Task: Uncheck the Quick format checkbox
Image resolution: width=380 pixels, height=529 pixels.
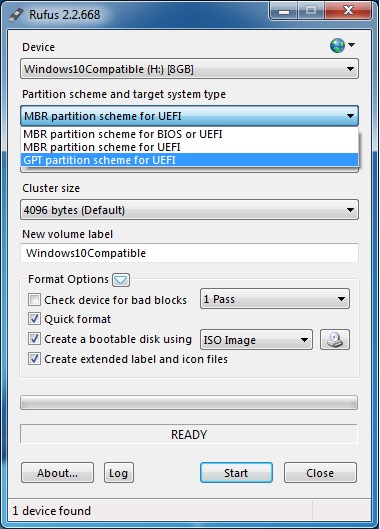Action: [34, 319]
